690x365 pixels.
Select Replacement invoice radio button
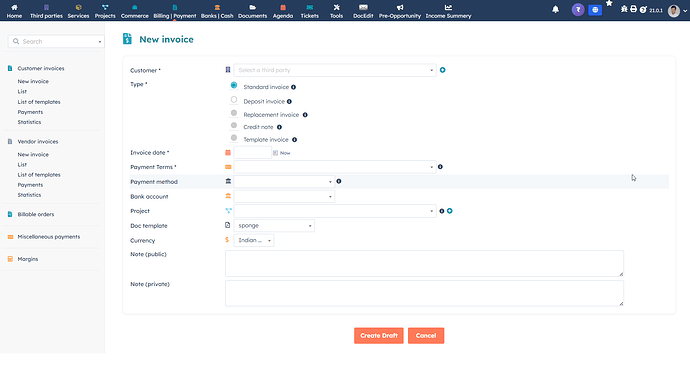pyautogui.click(x=234, y=113)
